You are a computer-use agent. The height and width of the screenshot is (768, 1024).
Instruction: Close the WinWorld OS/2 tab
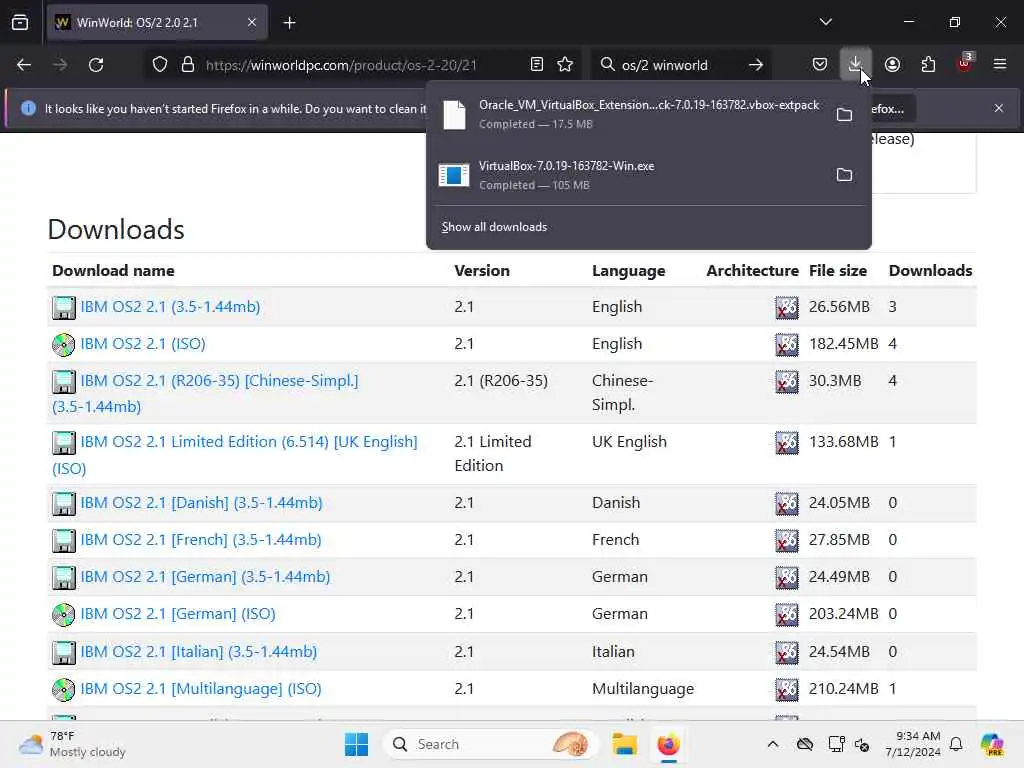[251, 22]
